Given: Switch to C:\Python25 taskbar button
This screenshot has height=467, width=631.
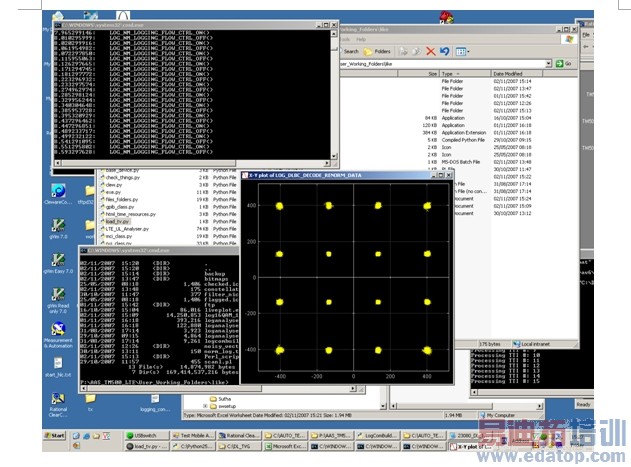Looking at the screenshot, I should [x=193, y=446].
